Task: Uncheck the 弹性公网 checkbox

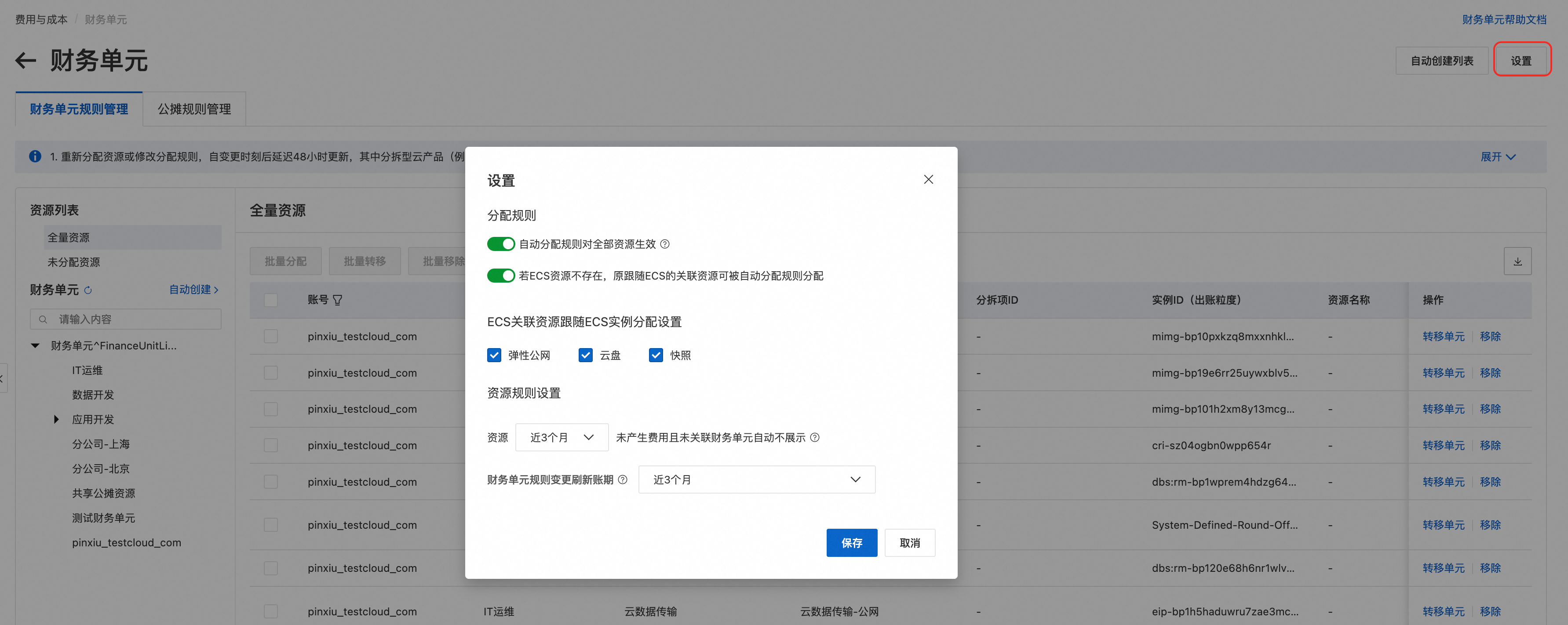Action: click(x=494, y=356)
